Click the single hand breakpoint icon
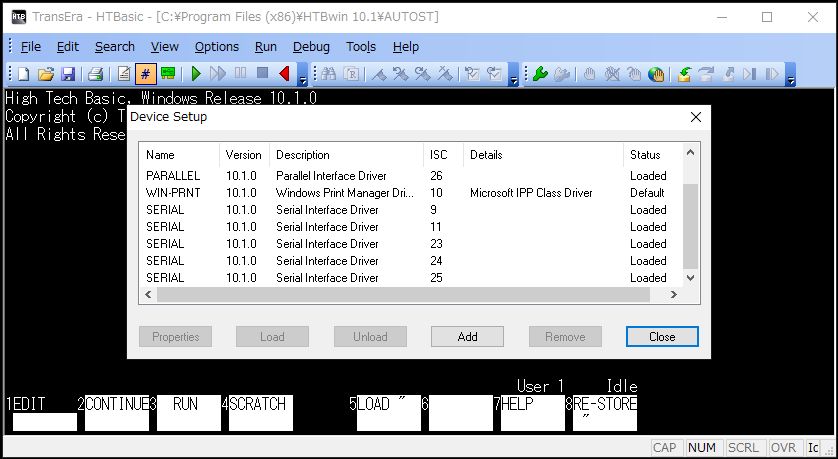The width and height of the screenshot is (838, 459). click(x=589, y=74)
